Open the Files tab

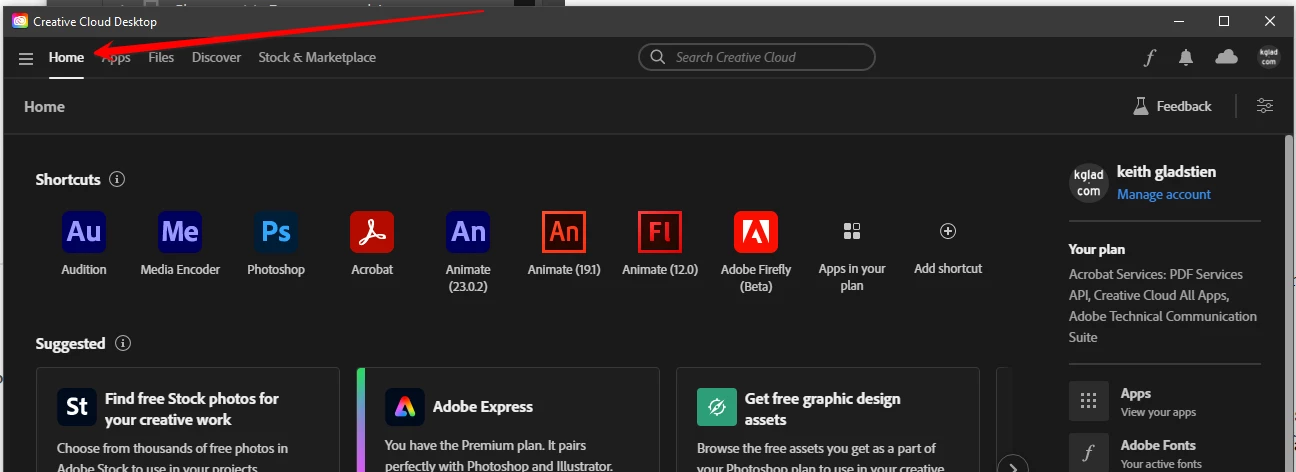(161, 58)
